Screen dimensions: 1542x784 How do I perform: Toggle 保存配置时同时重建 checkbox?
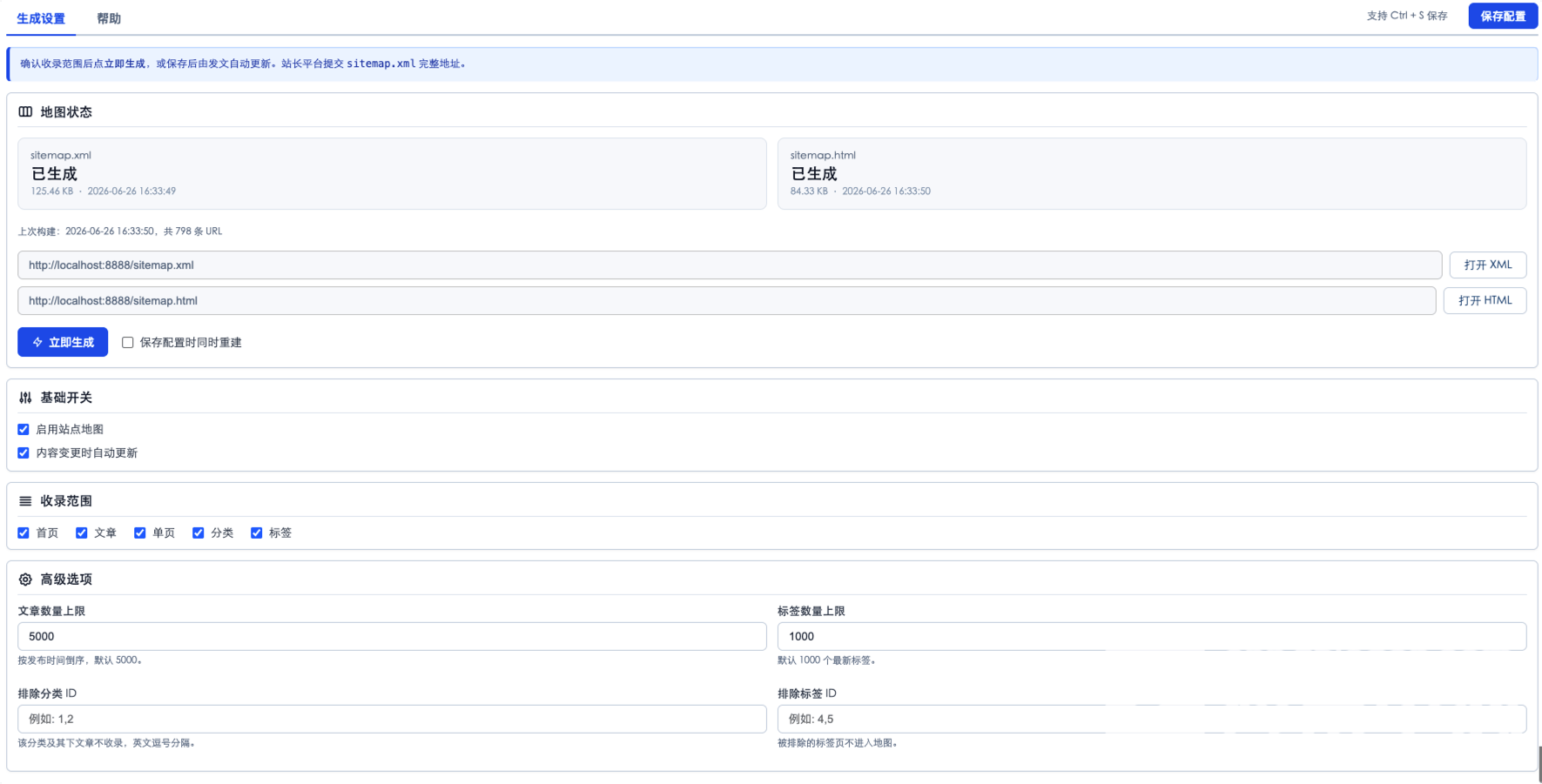coord(128,342)
